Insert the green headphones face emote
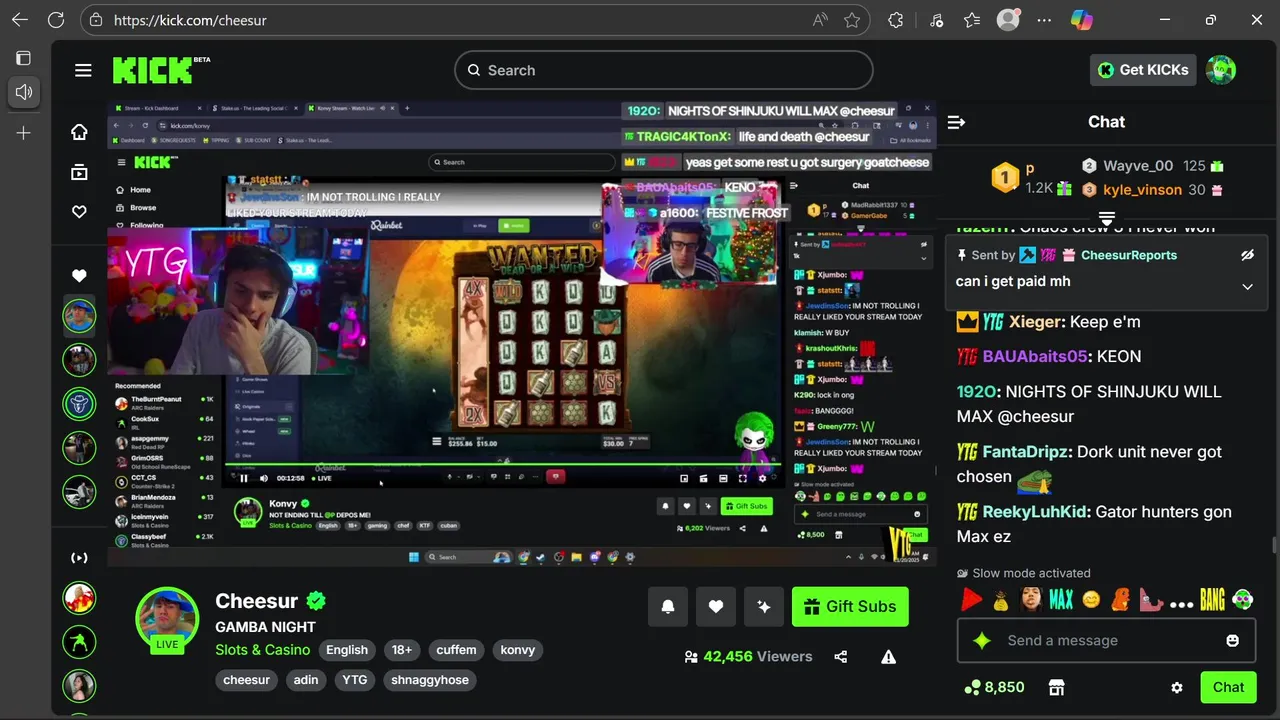The image size is (1280, 720). [x=1242, y=600]
